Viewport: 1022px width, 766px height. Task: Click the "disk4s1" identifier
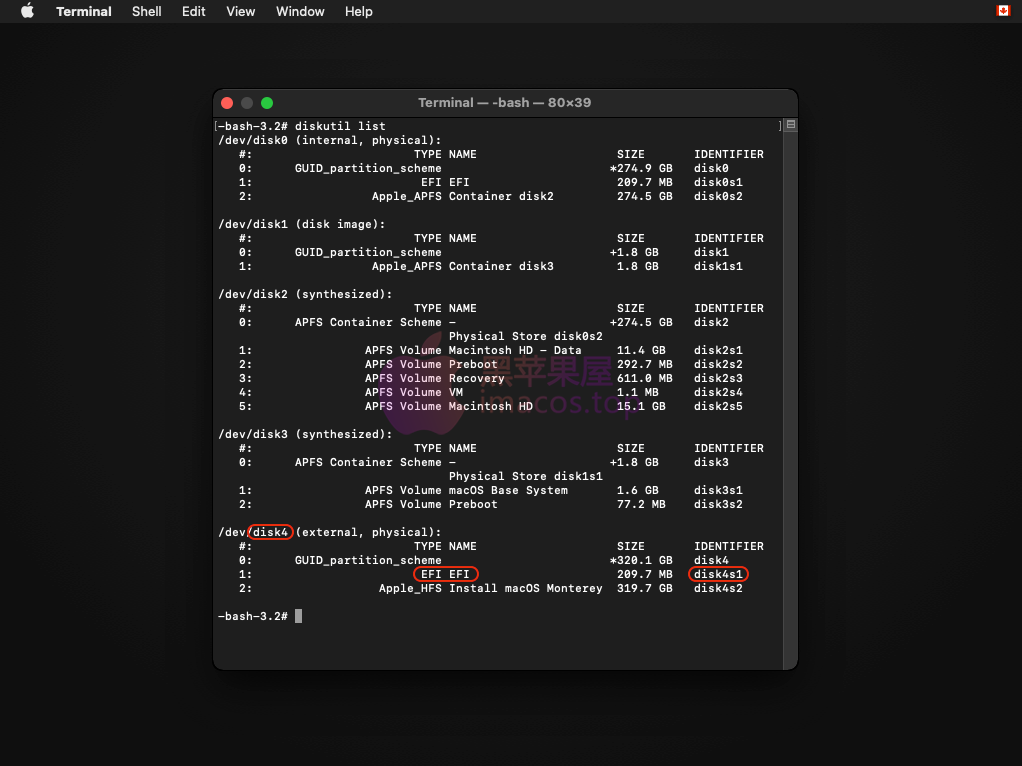[x=718, y=574]
